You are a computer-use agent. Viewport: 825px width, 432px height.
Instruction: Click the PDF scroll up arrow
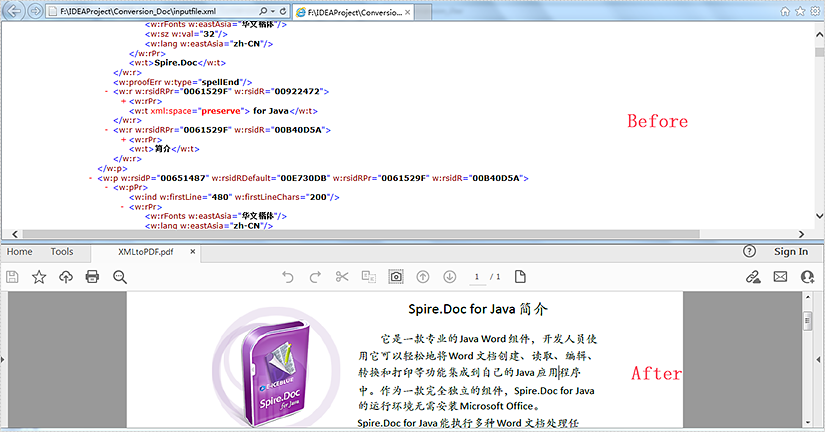(x=808, y=298)
